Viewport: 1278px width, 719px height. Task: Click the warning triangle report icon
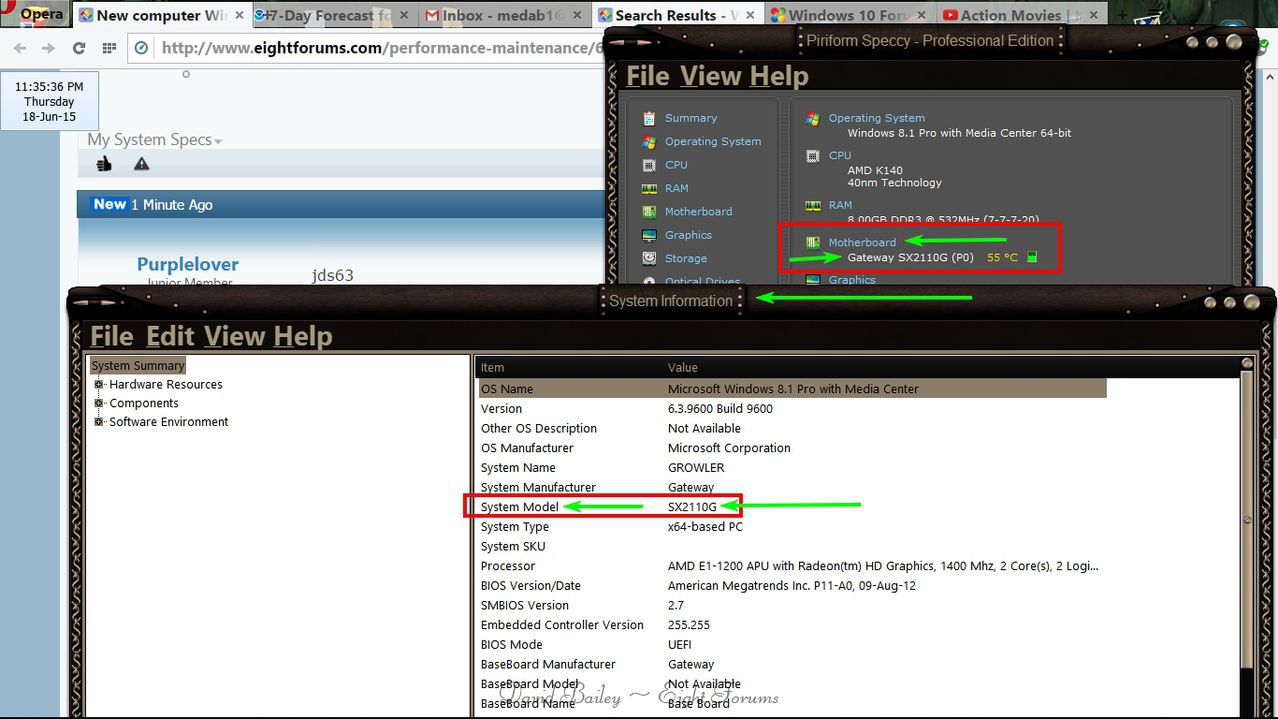click(x=142, y=163)
